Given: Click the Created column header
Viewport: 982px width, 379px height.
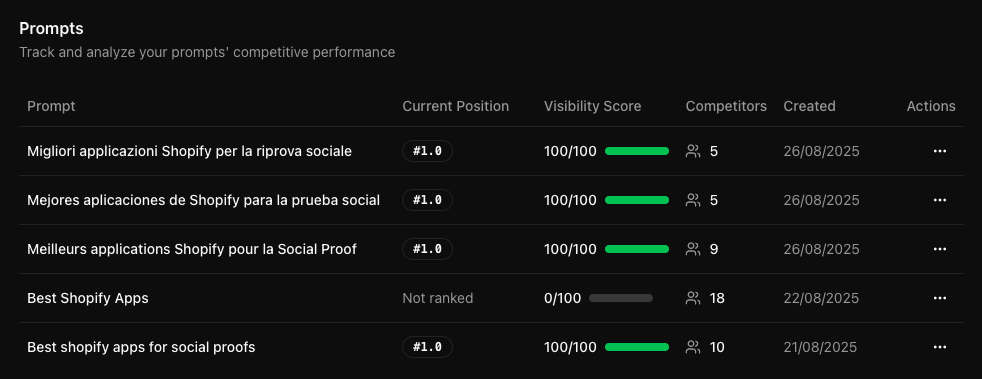Looking at the screenshot, I should point(809,106).
